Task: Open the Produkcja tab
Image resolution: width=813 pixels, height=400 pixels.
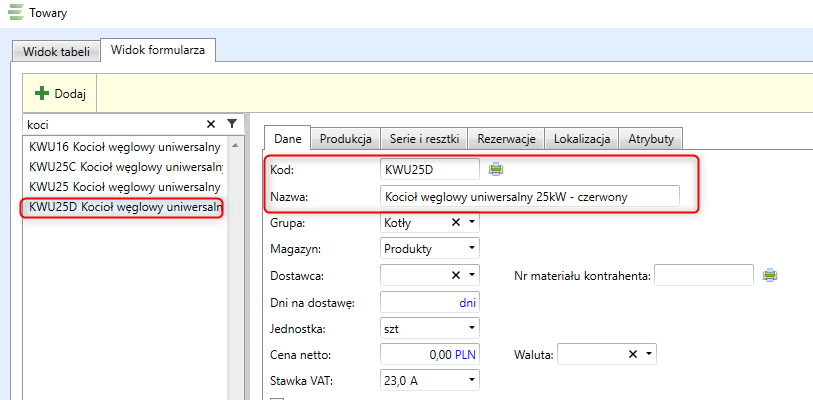Action: [346, 138]
